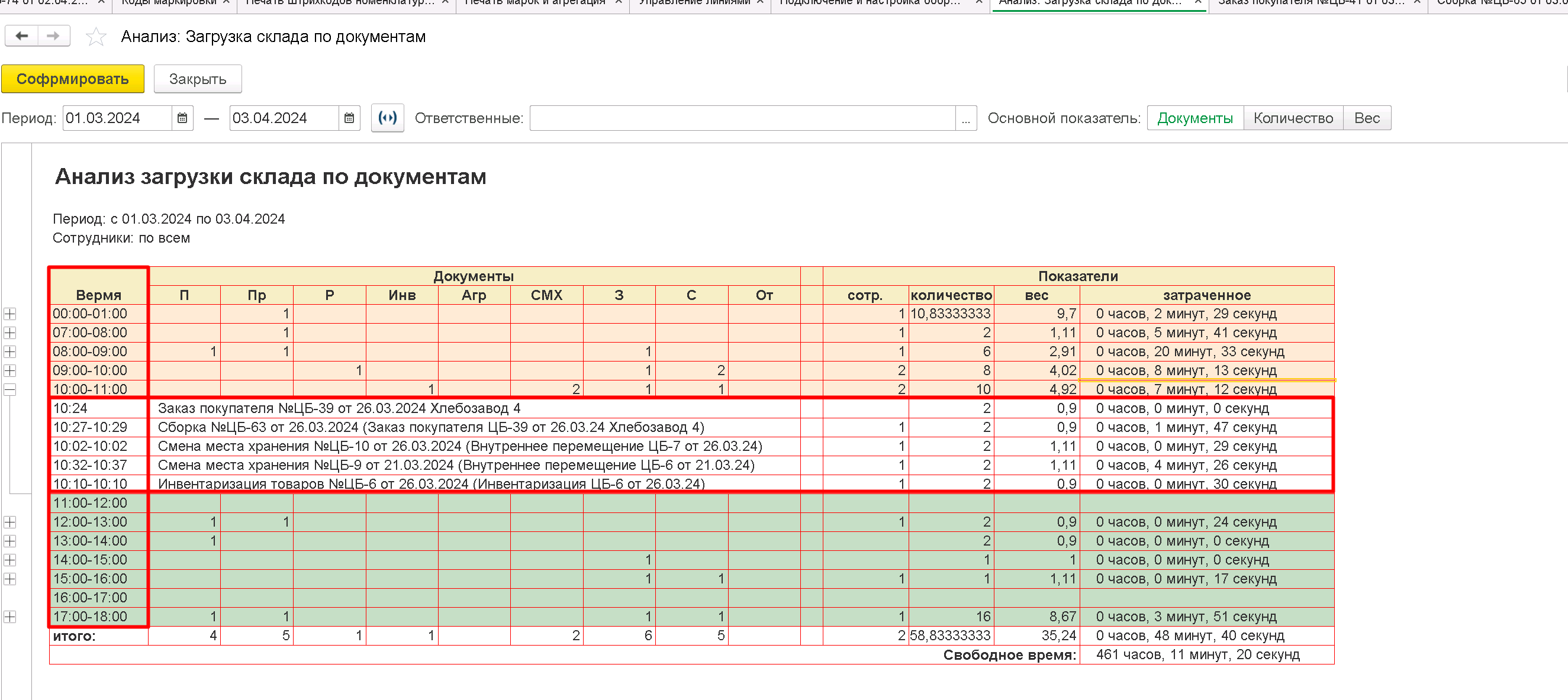
Task: Select the 11:00-12:00 time cell
Action: tap(99, 504)
